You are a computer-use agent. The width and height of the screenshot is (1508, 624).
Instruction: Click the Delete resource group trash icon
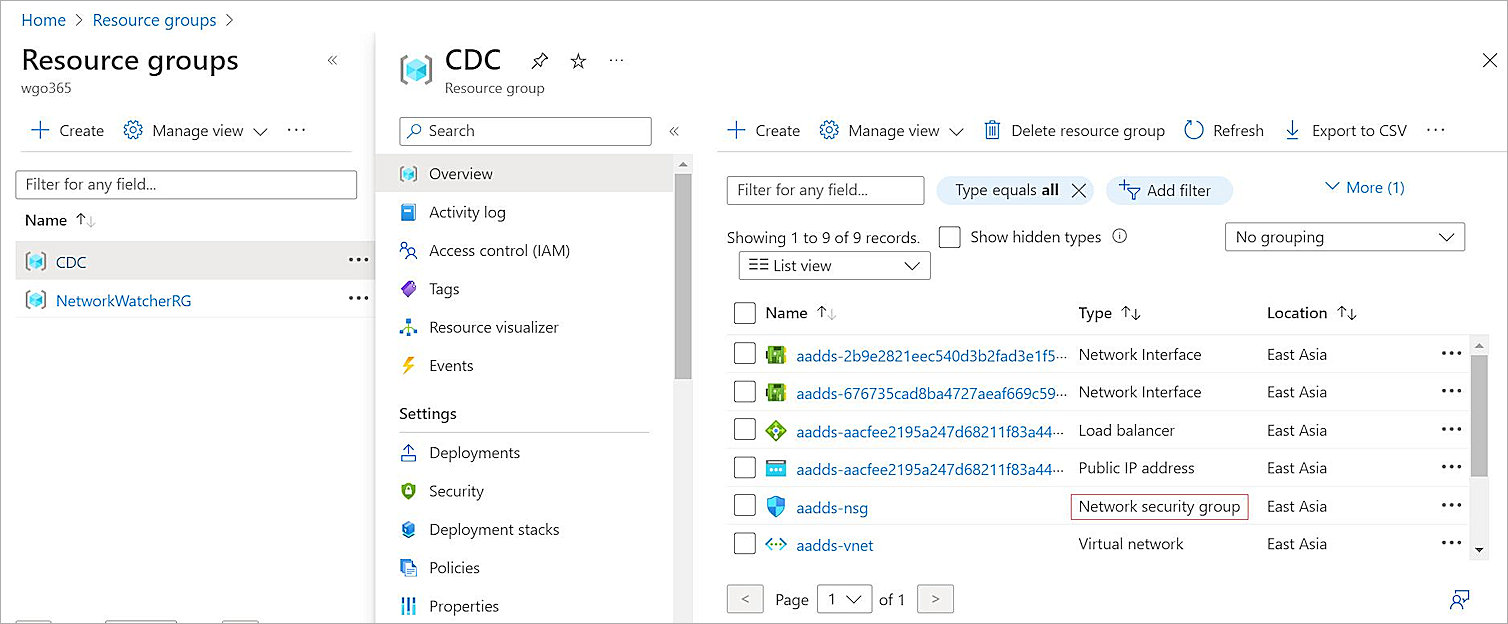pos(991,130)
